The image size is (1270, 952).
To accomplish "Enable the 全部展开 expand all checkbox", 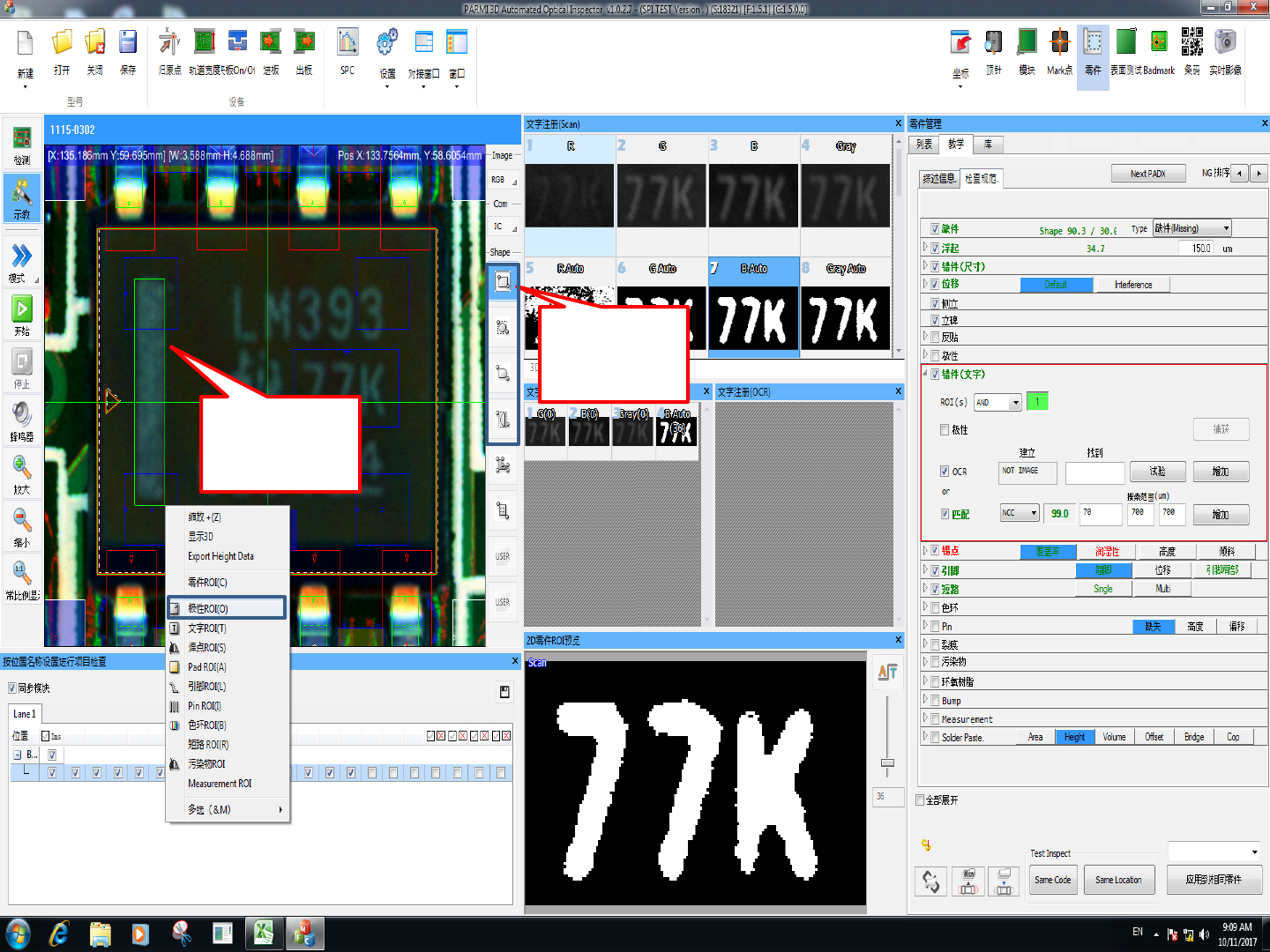I will pos(921,800).
